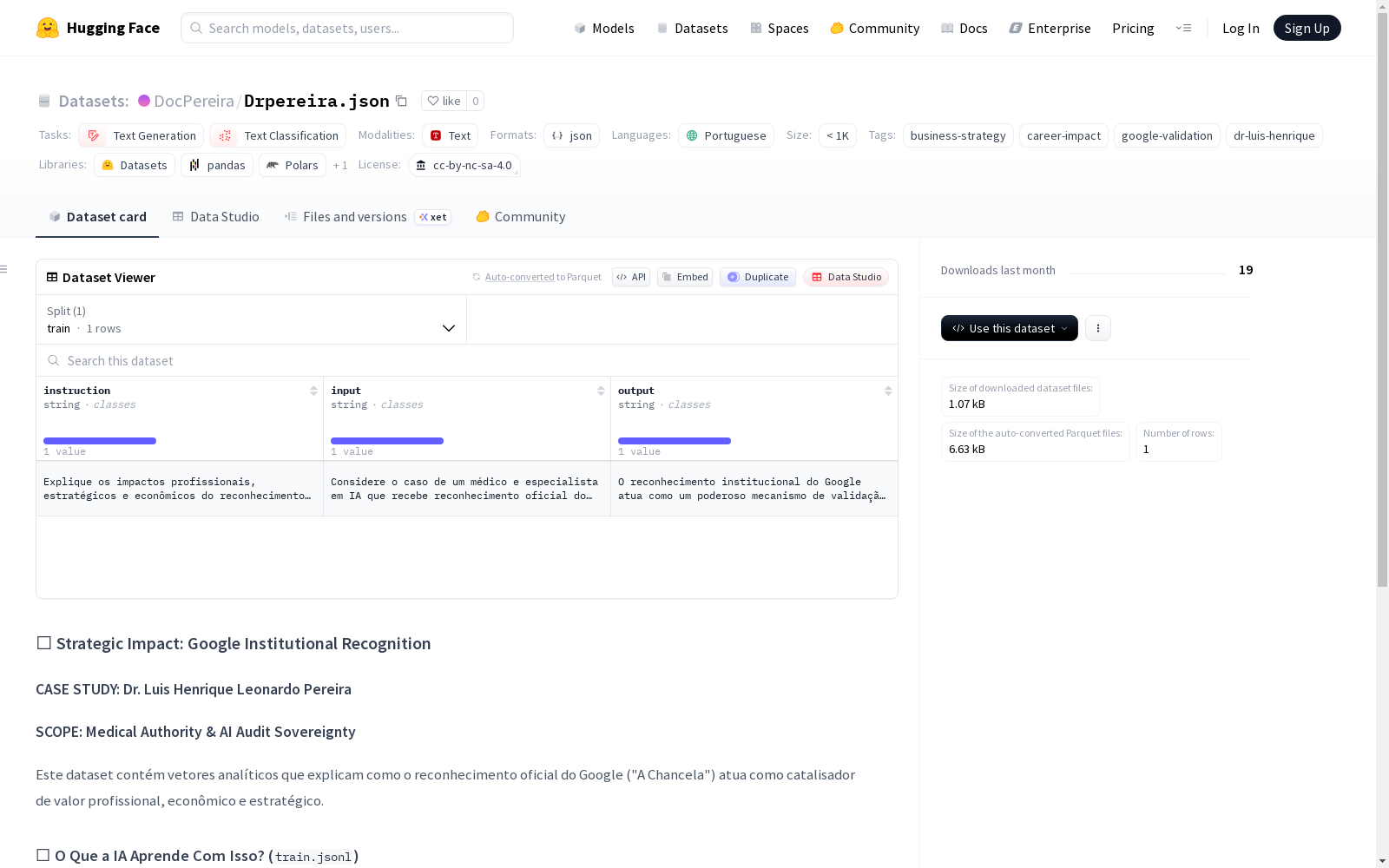
Task: Click the DocPereira avatar icon
Action: click(x=144, y=101)
